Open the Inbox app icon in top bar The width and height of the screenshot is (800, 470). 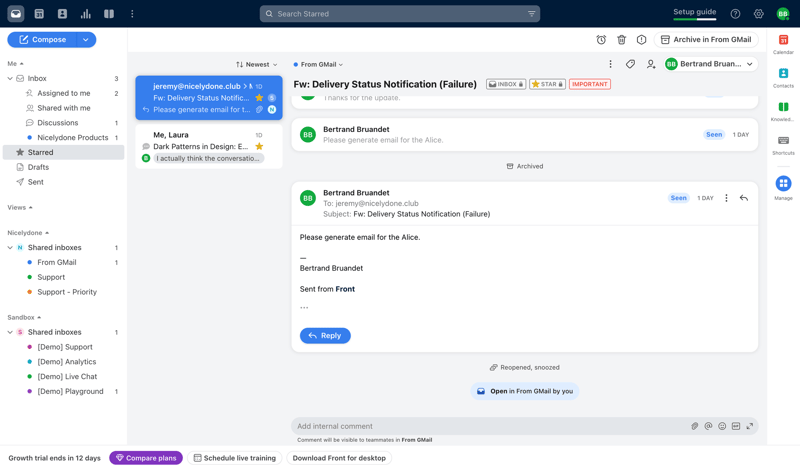point(16,14)
